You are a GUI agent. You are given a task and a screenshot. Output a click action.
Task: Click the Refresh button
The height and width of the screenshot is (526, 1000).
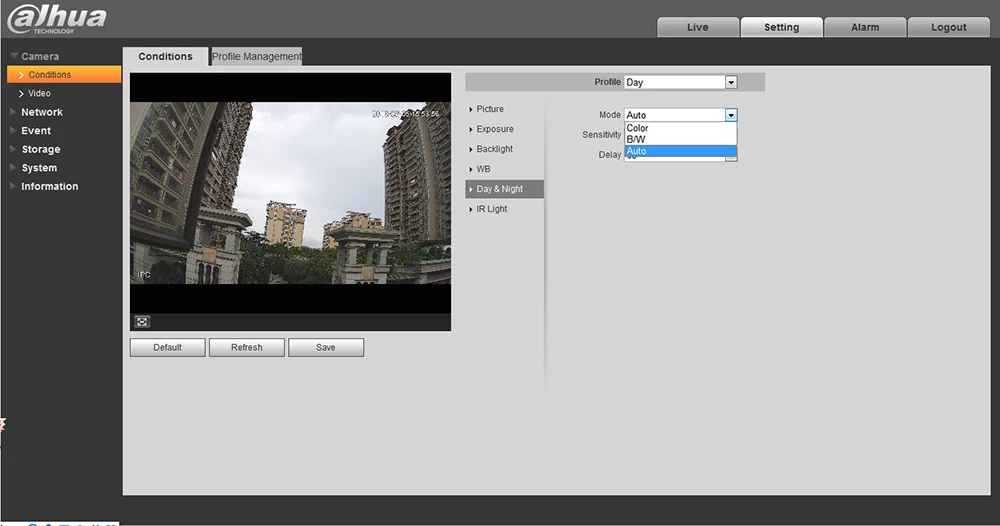tap(247, 347)
